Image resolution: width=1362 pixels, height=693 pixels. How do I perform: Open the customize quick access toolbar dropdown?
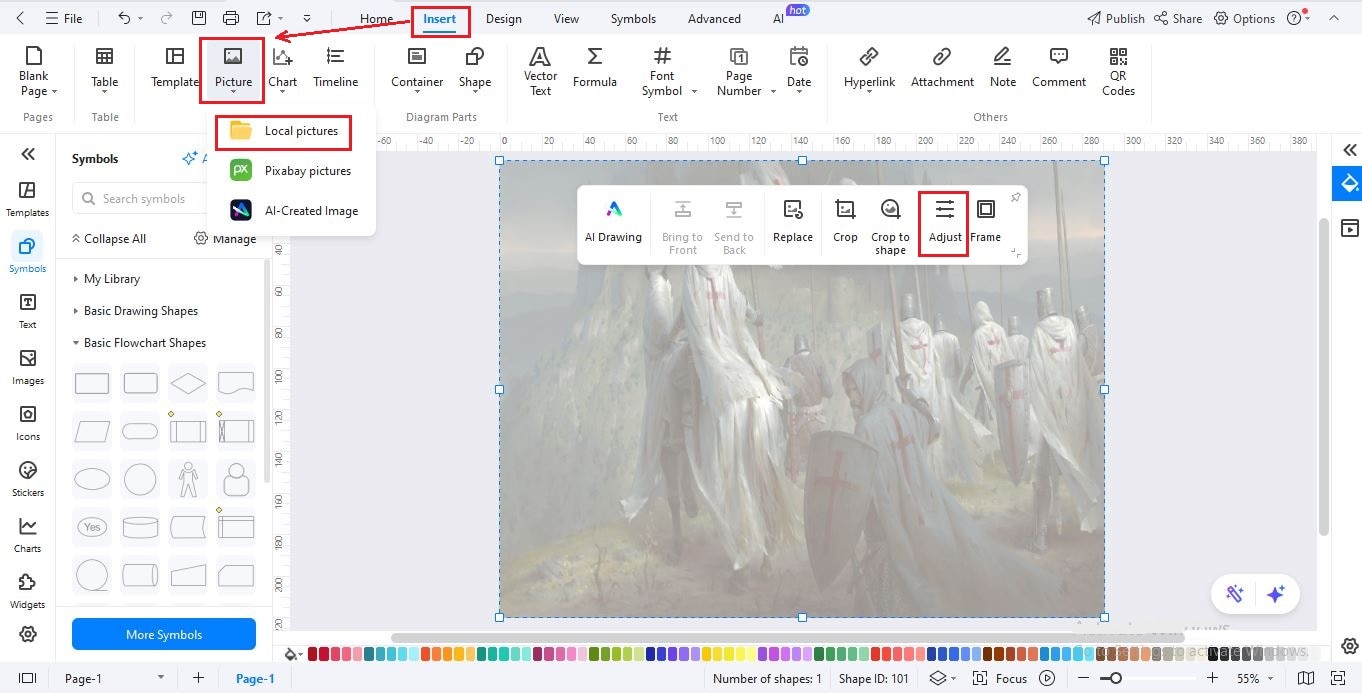[x=307, y=18]
